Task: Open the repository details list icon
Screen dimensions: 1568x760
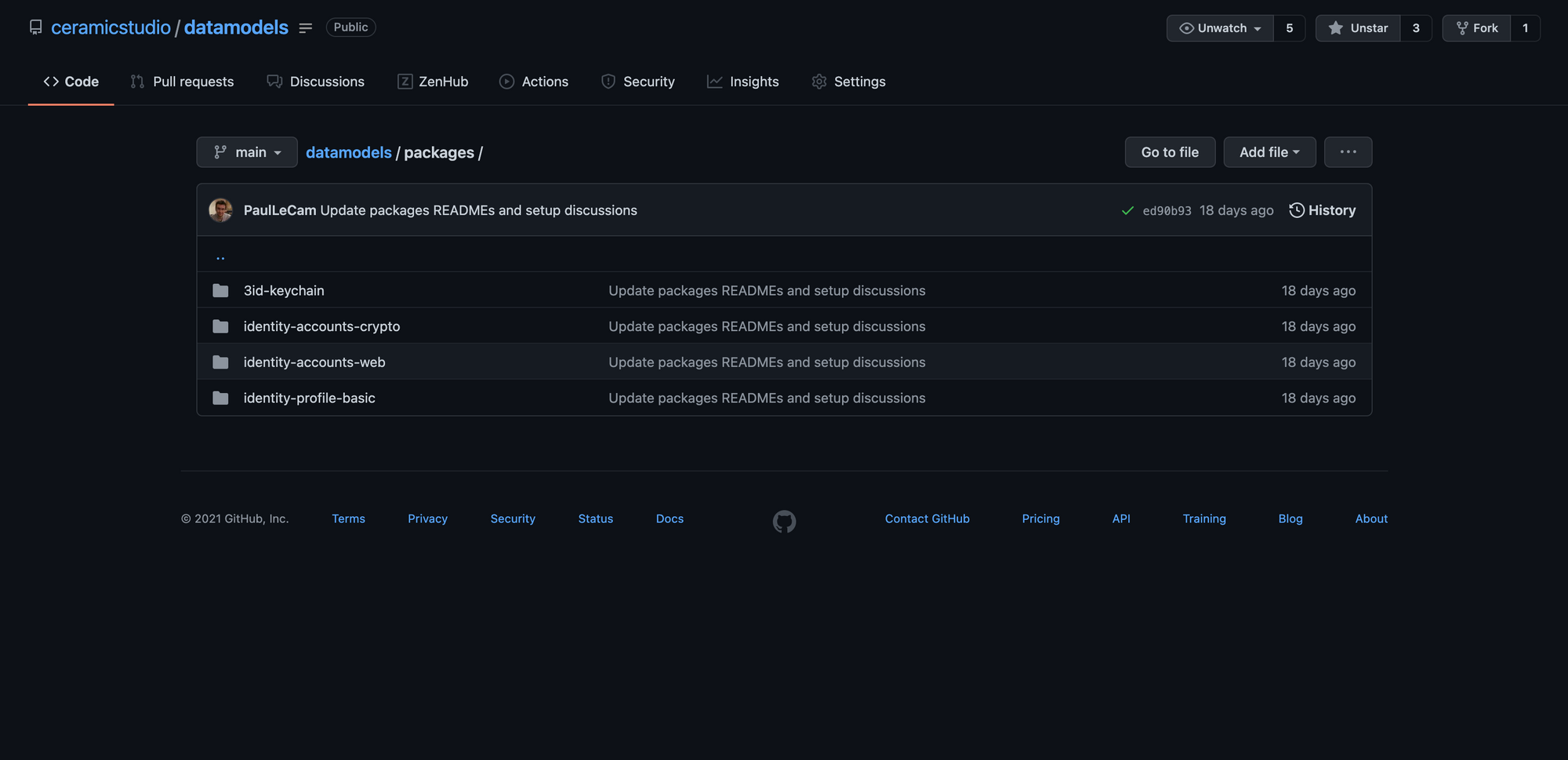Action: coord(306,28)
